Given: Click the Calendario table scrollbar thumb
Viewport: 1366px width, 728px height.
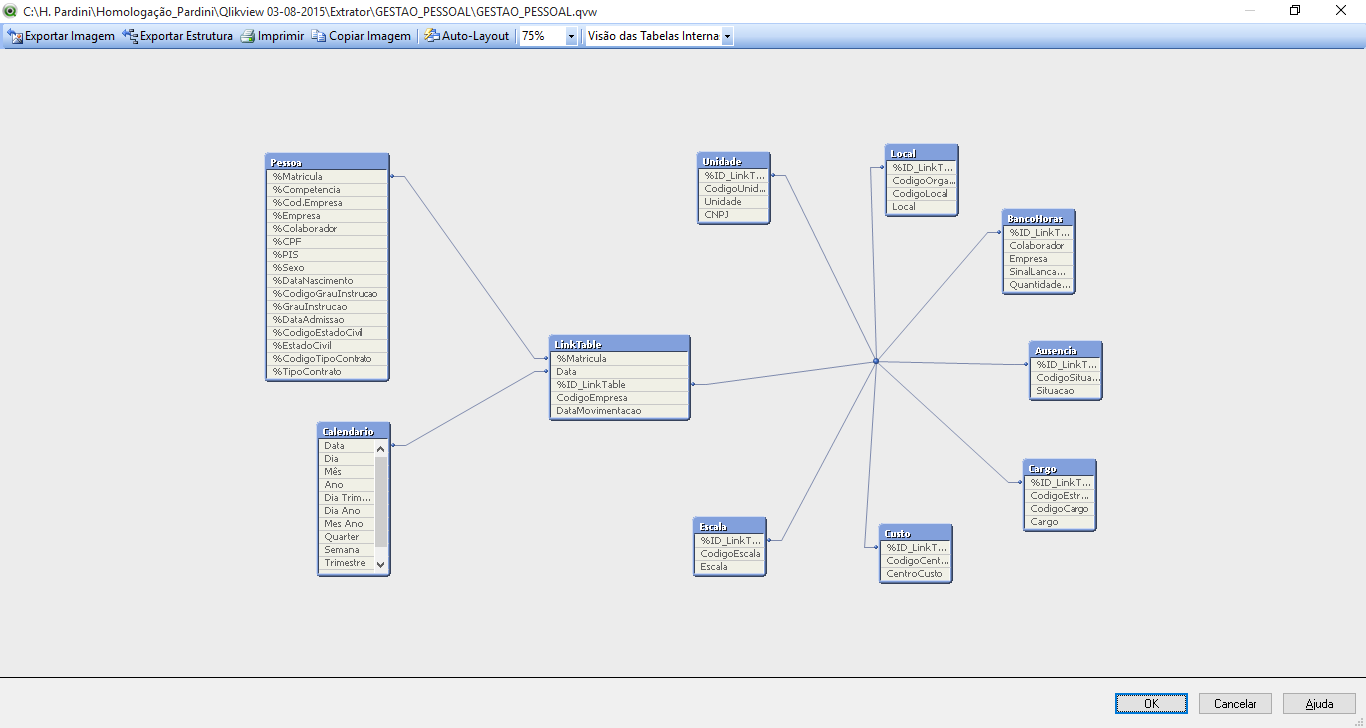Looking at the screenshot, I should [380, 501].
